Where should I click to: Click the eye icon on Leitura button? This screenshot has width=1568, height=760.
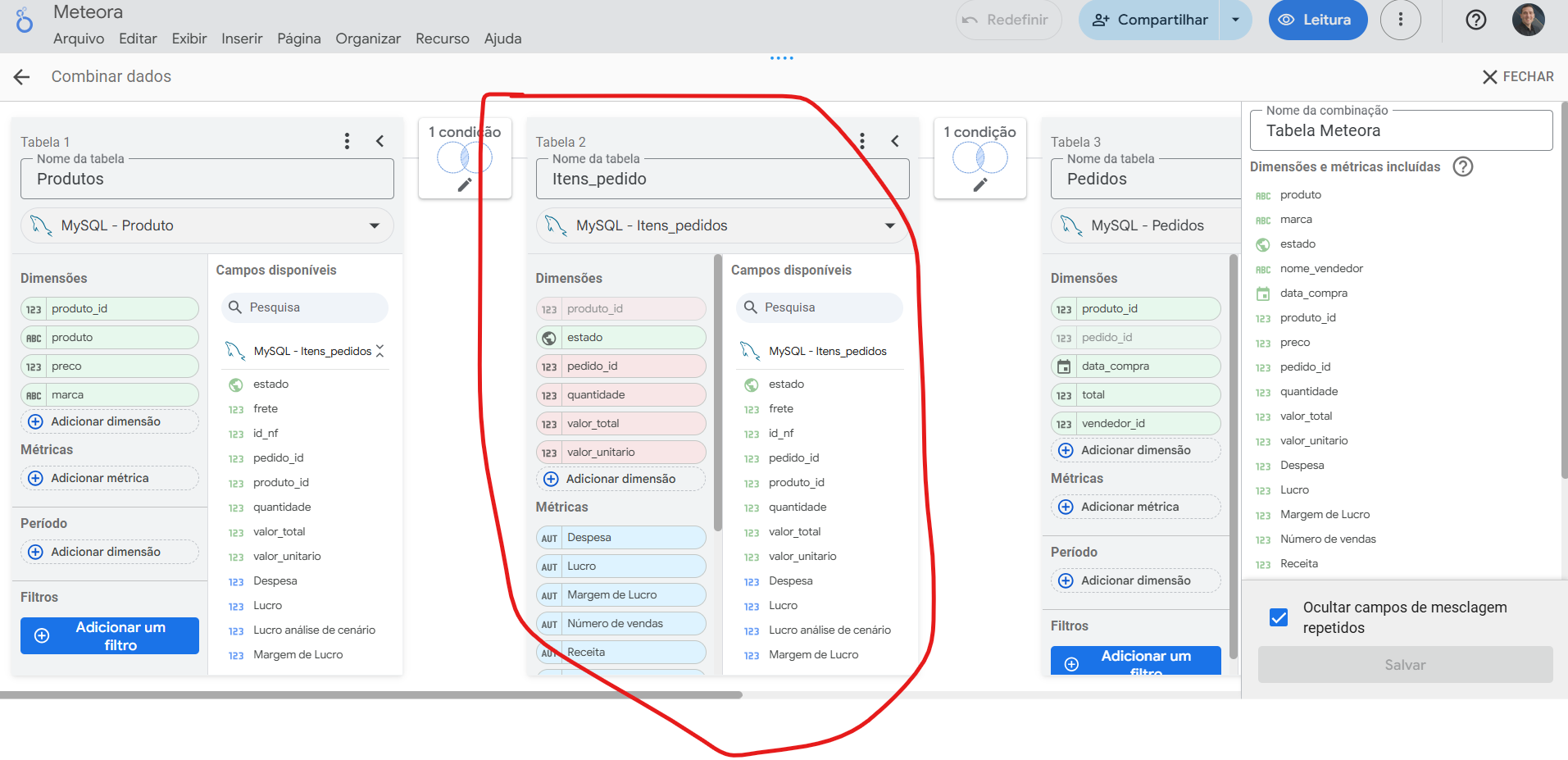[1287, 20]
